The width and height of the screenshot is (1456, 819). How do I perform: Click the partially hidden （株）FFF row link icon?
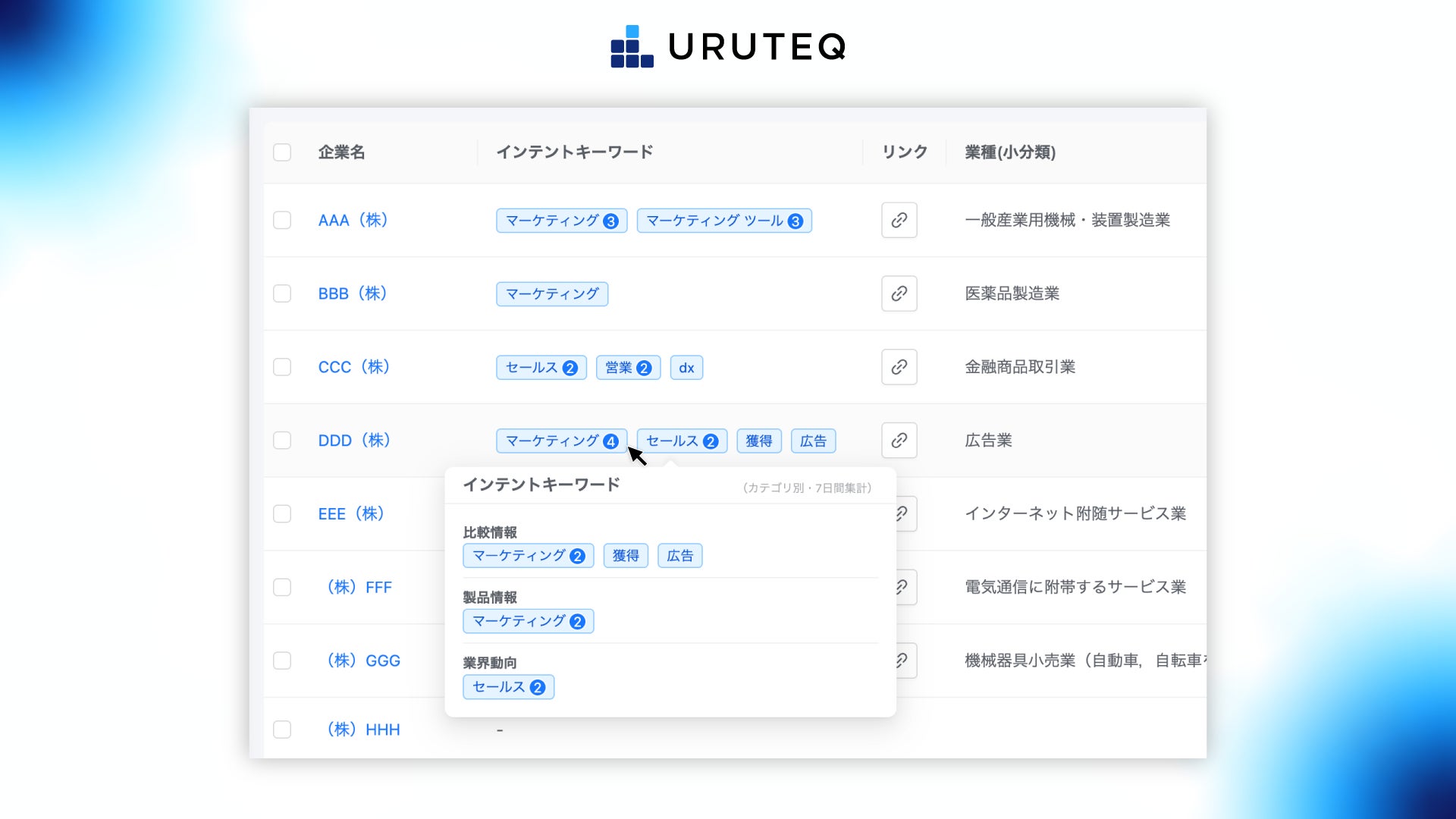[905, 587]
